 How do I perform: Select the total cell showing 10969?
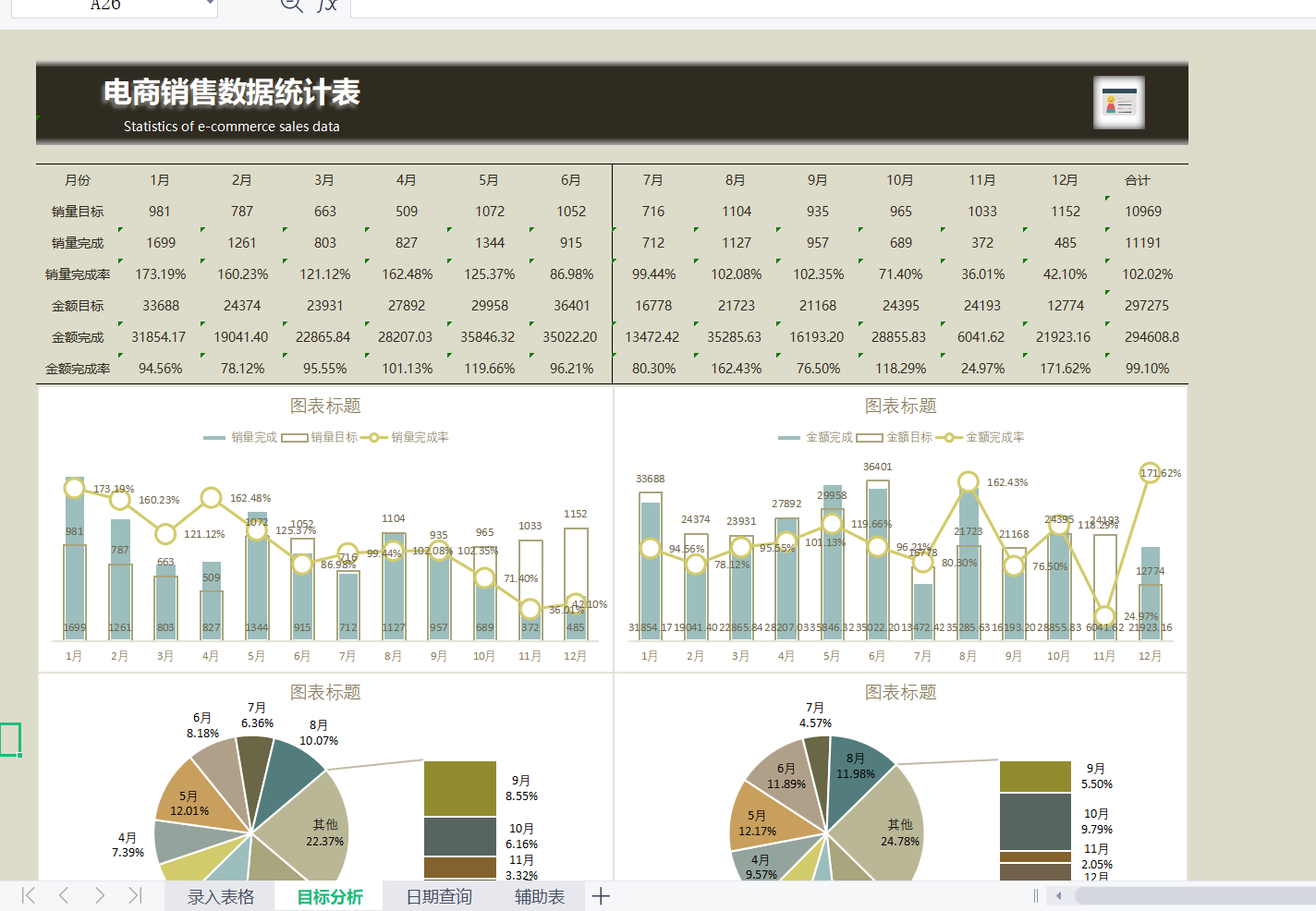point(1143,212)
